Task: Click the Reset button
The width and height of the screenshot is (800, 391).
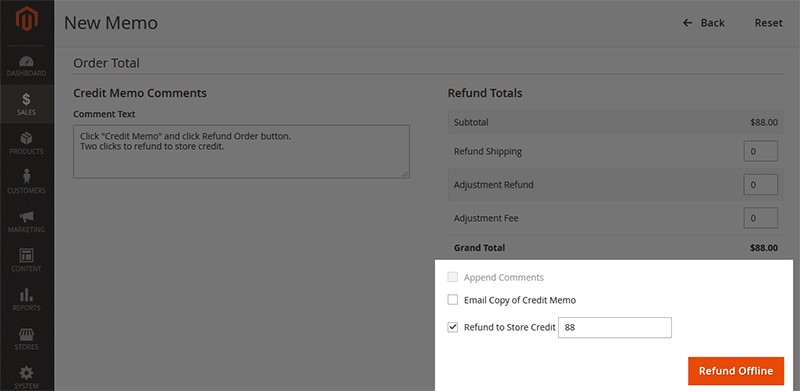Action: pos(768,23)
